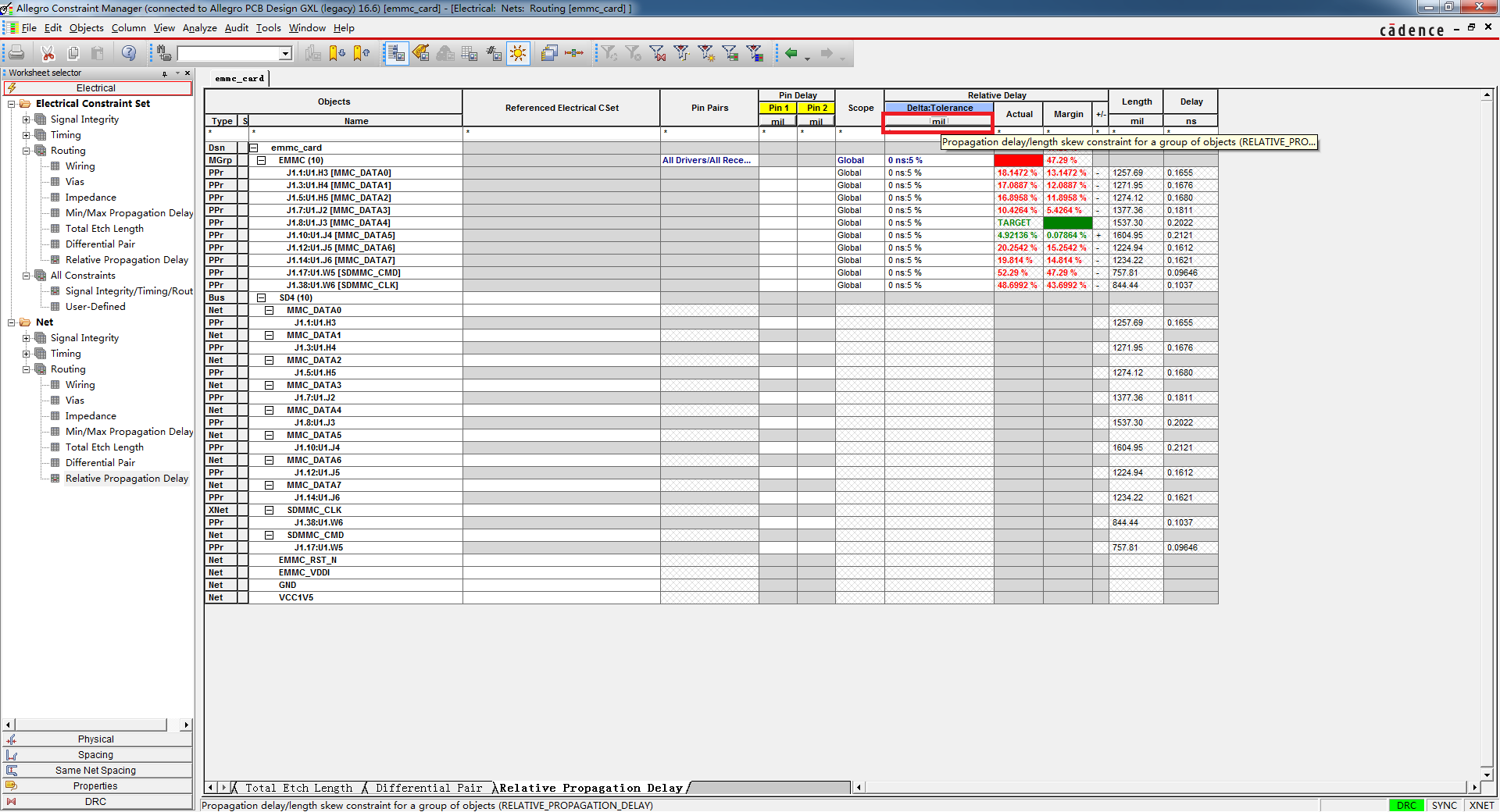
Task: Click the Copy toolbar icon
Action: tap(73, 53)
